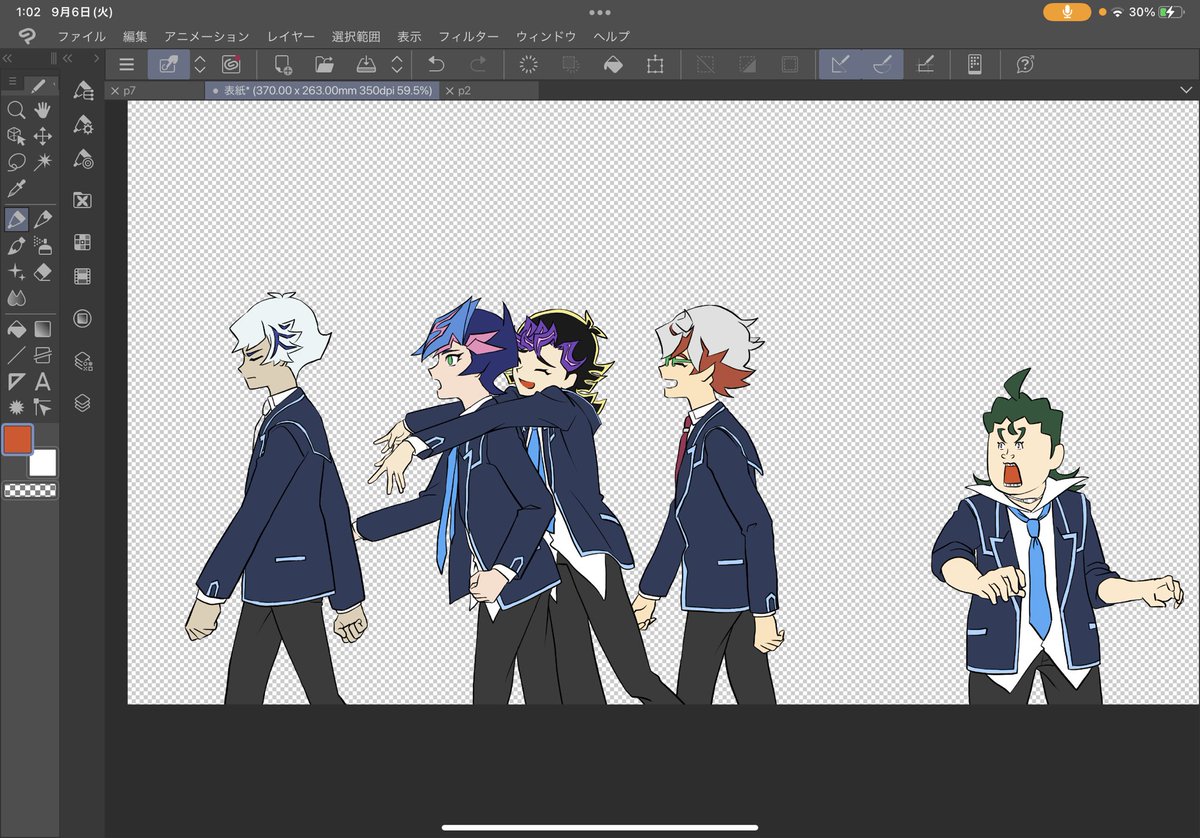Select the highlighted Pen tool
The width and height of the screenshot is (1200, 838).
pyautogui.click(x=16, y=219)
